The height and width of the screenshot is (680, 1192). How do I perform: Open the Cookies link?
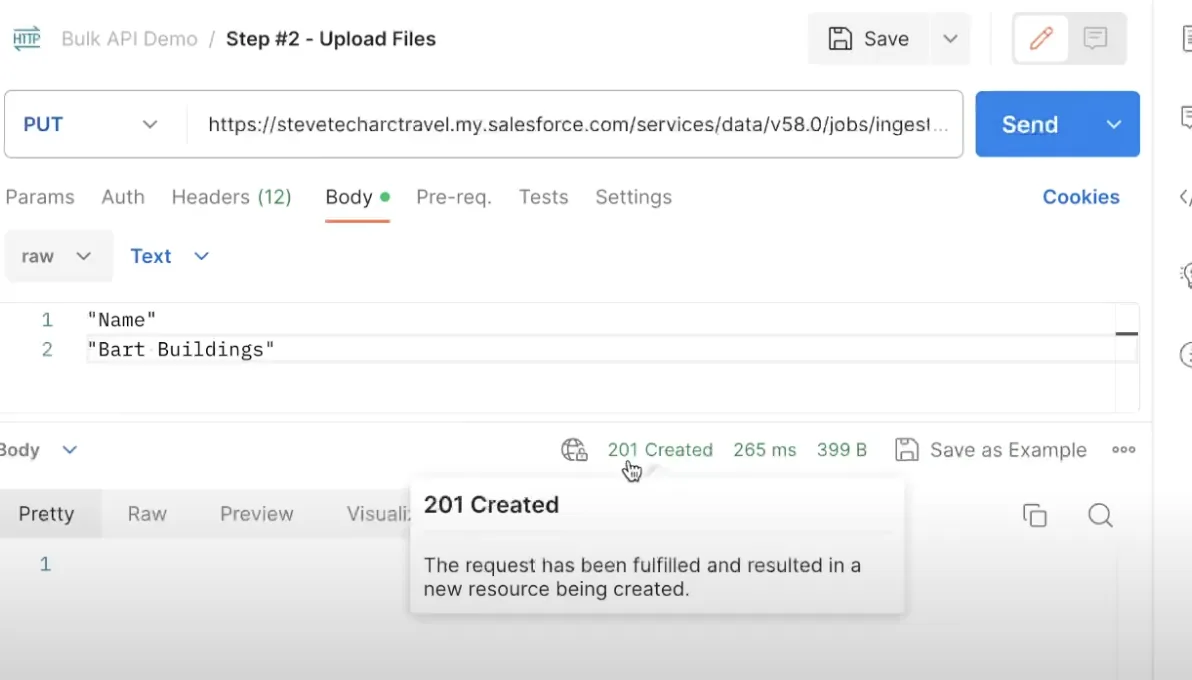coord(1081,197)
